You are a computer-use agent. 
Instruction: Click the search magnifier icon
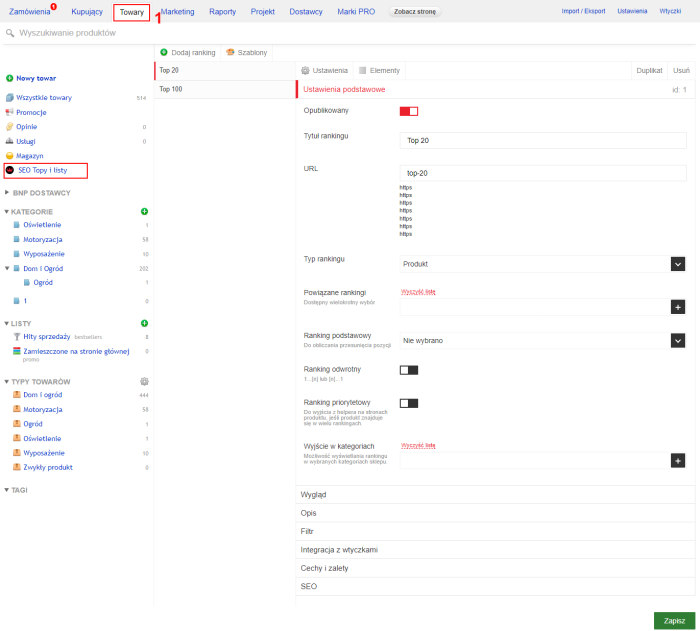point(10,34)
